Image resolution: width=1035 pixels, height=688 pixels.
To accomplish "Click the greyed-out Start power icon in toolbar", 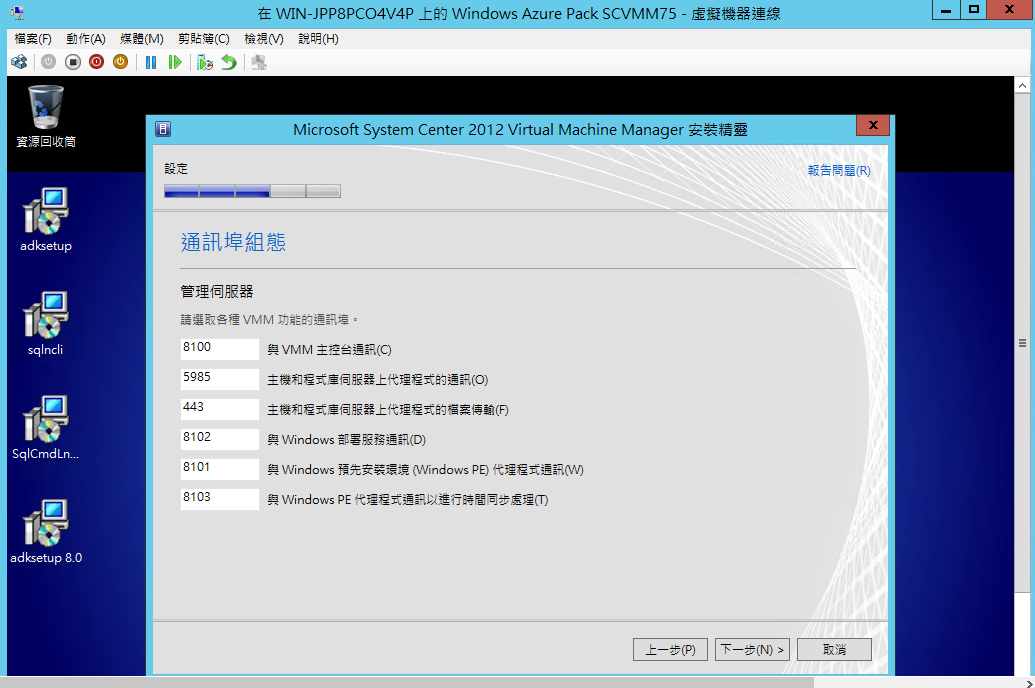I will tap(49, 62).
